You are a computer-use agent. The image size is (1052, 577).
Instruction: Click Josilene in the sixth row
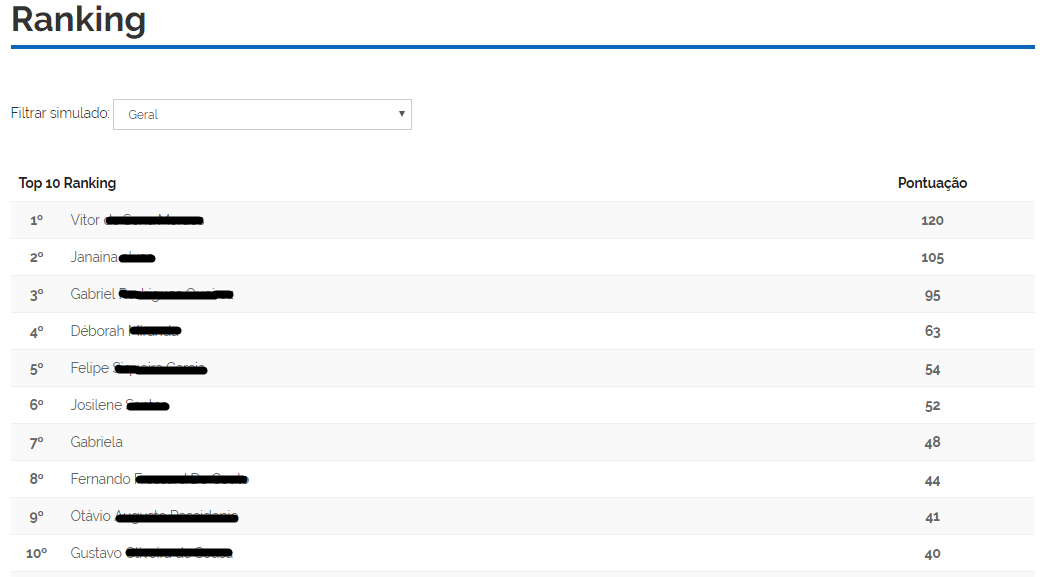(x=96, y=405)
